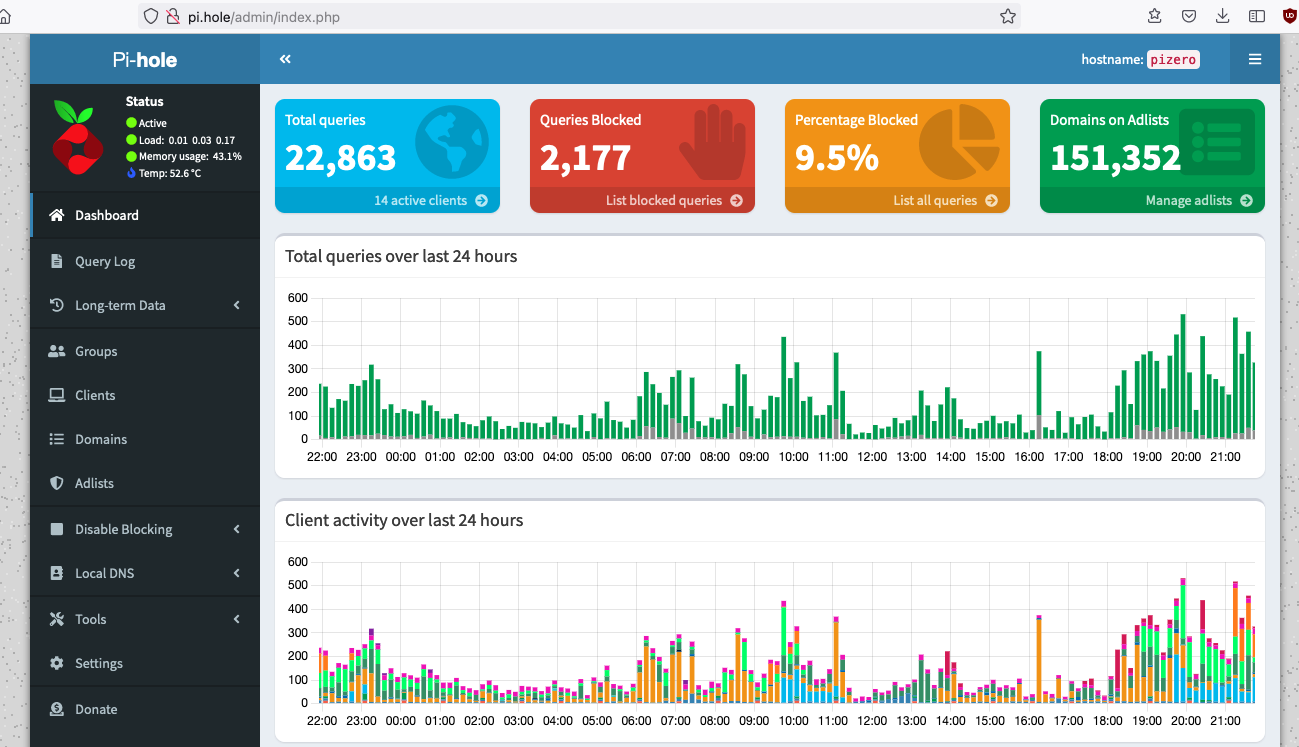Collapse the sidebar with double-chevron toggle
Image resolution: width=1299 pixels, height=747 pixels.
coord(285,59)
